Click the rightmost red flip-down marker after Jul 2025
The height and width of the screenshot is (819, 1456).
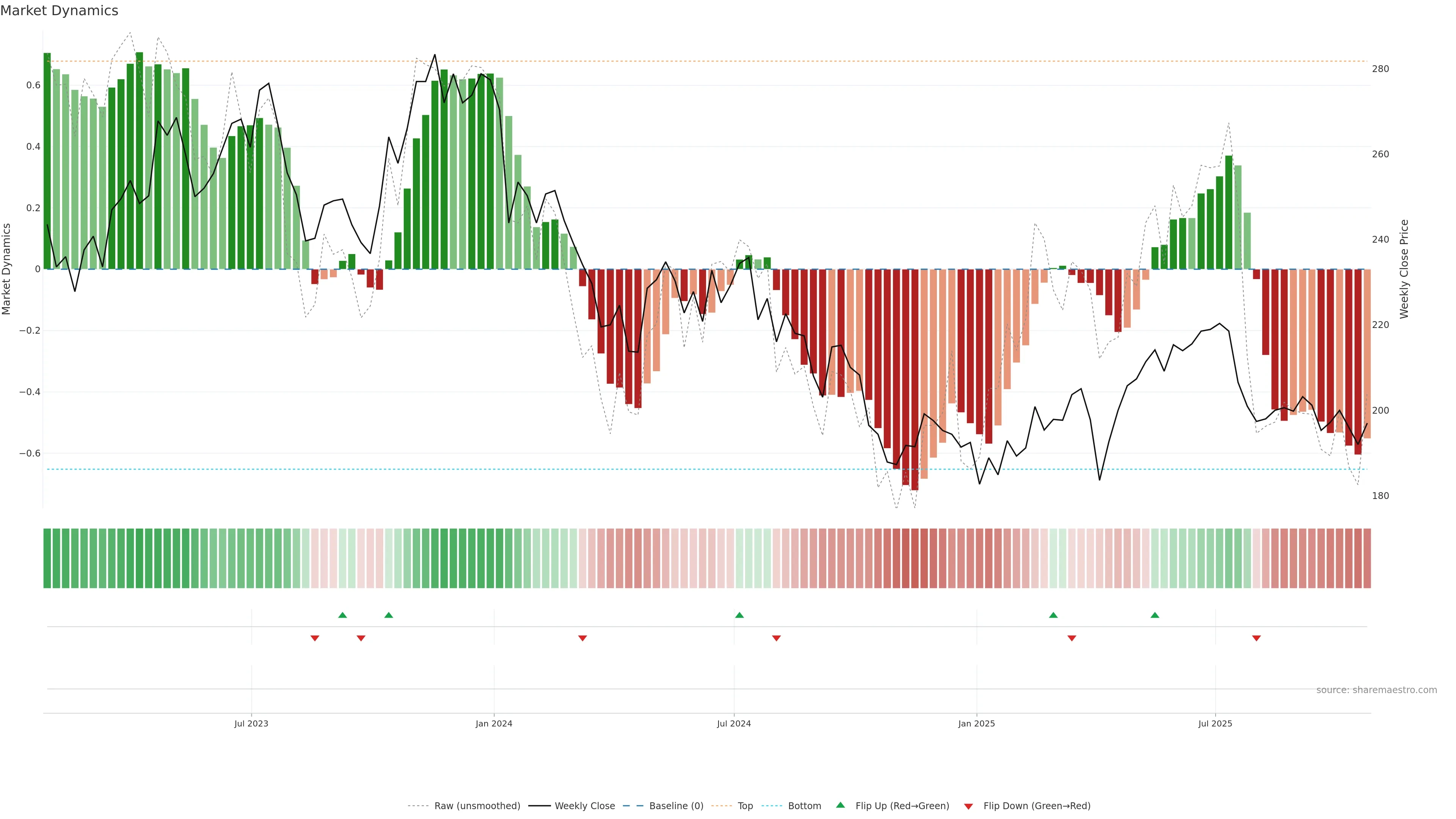[1256, 638]
